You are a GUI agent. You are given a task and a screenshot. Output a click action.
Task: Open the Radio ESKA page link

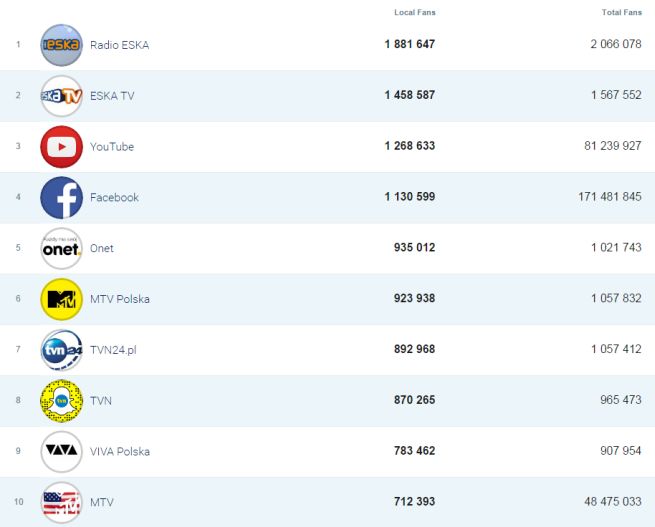point(119,45)
